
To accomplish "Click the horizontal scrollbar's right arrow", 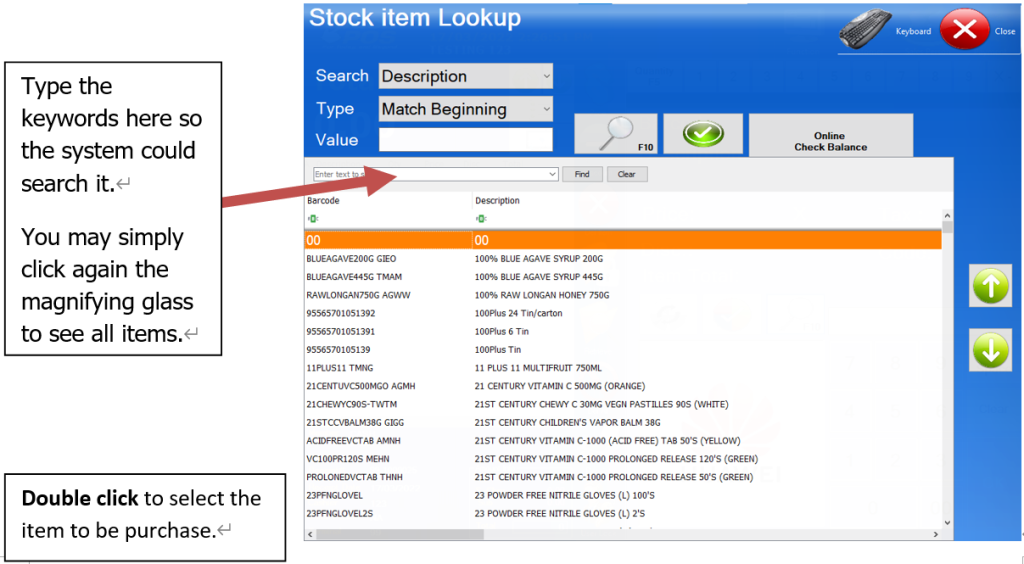I will pos(935,535).
